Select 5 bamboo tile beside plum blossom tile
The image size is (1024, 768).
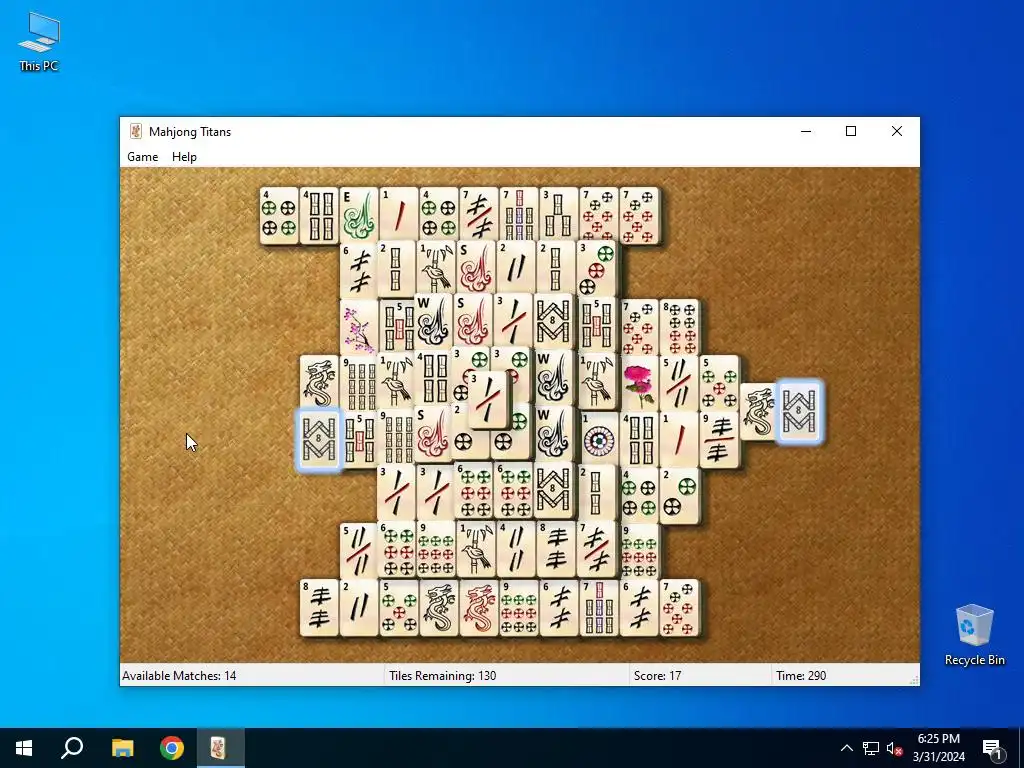[396, 327]
